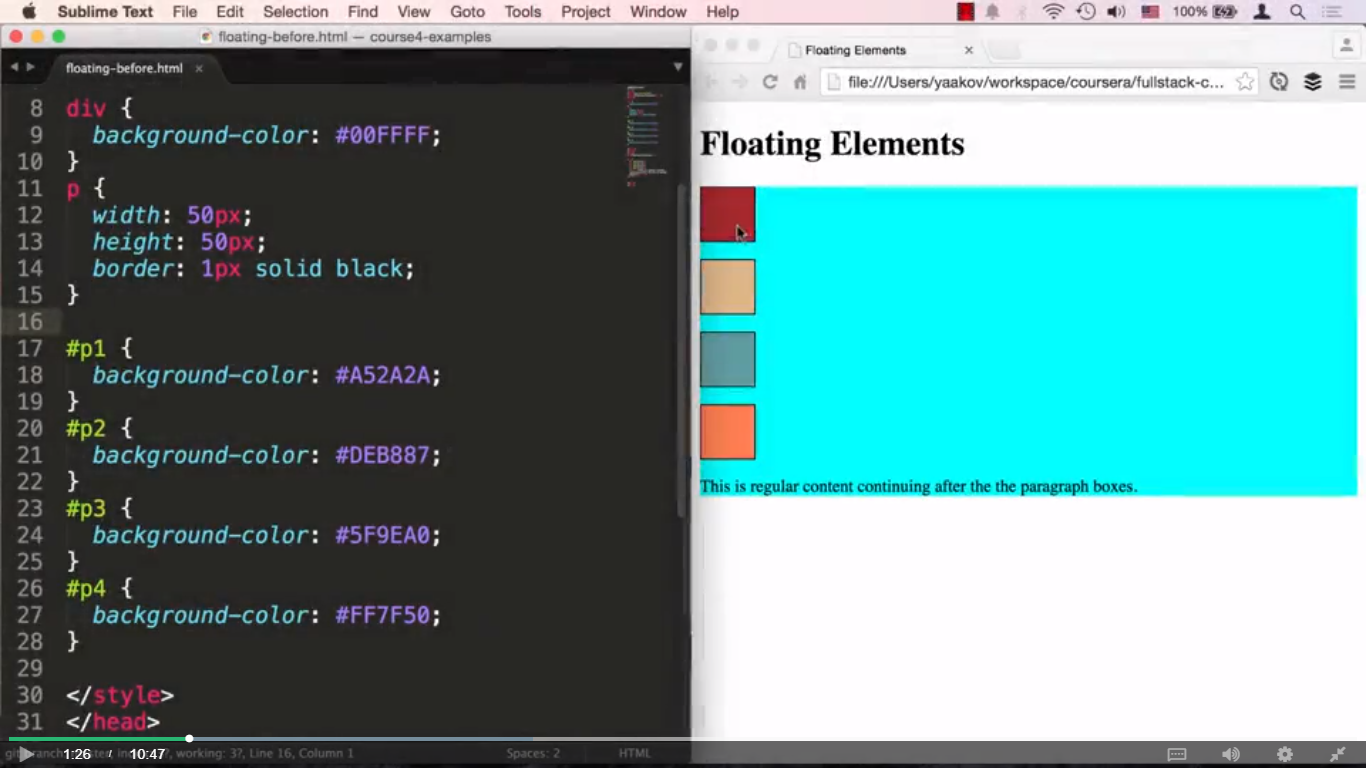Open the video player settings gear
The image size is (1366, 768).
click(x=1286, y=755)
